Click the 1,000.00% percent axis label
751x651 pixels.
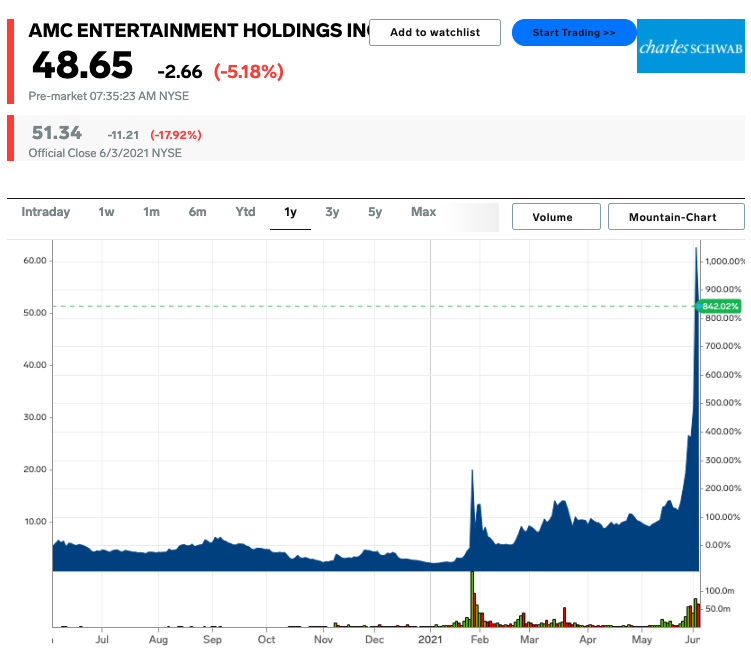pos(725,262)
